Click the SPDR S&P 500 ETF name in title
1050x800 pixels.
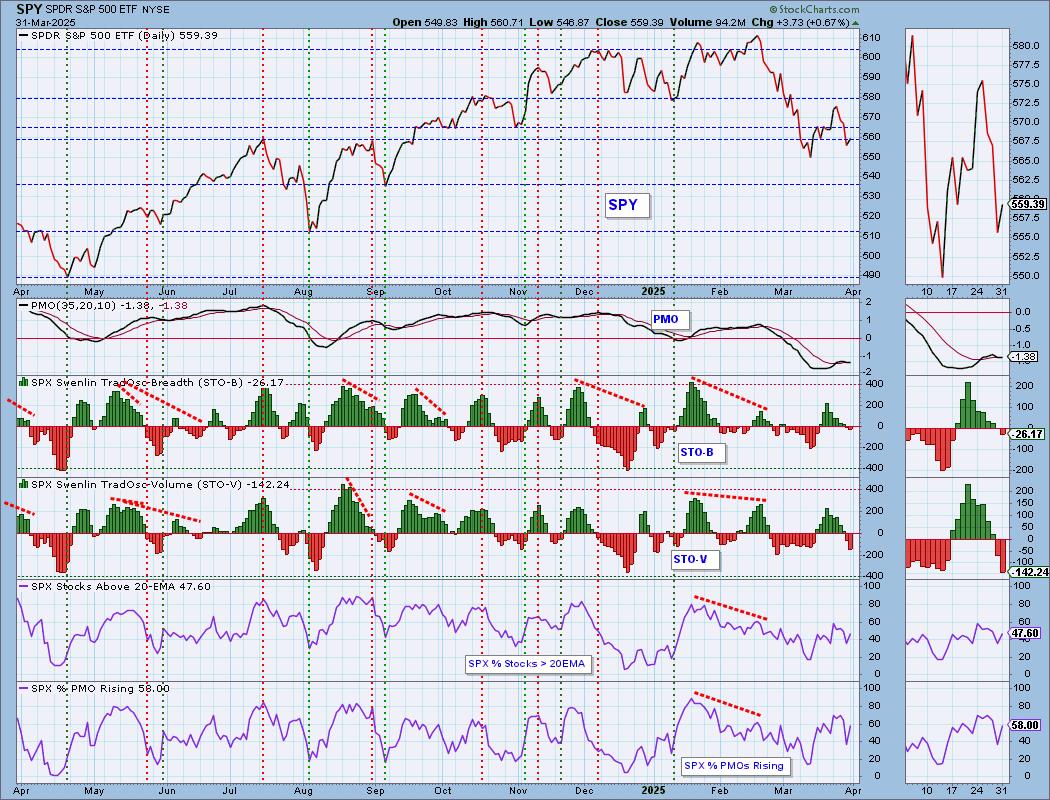[92, 10]
